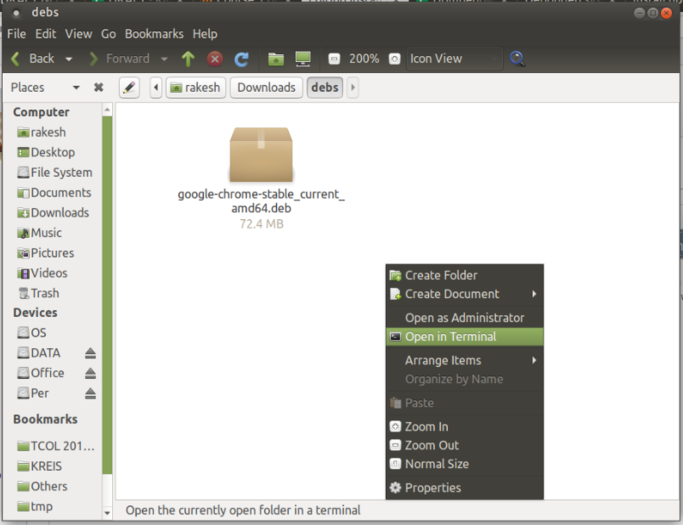The width and height of the screenshot is (683, 525).
Task: Select google-chrome-stable deb package icon
Action: [261, 155]
